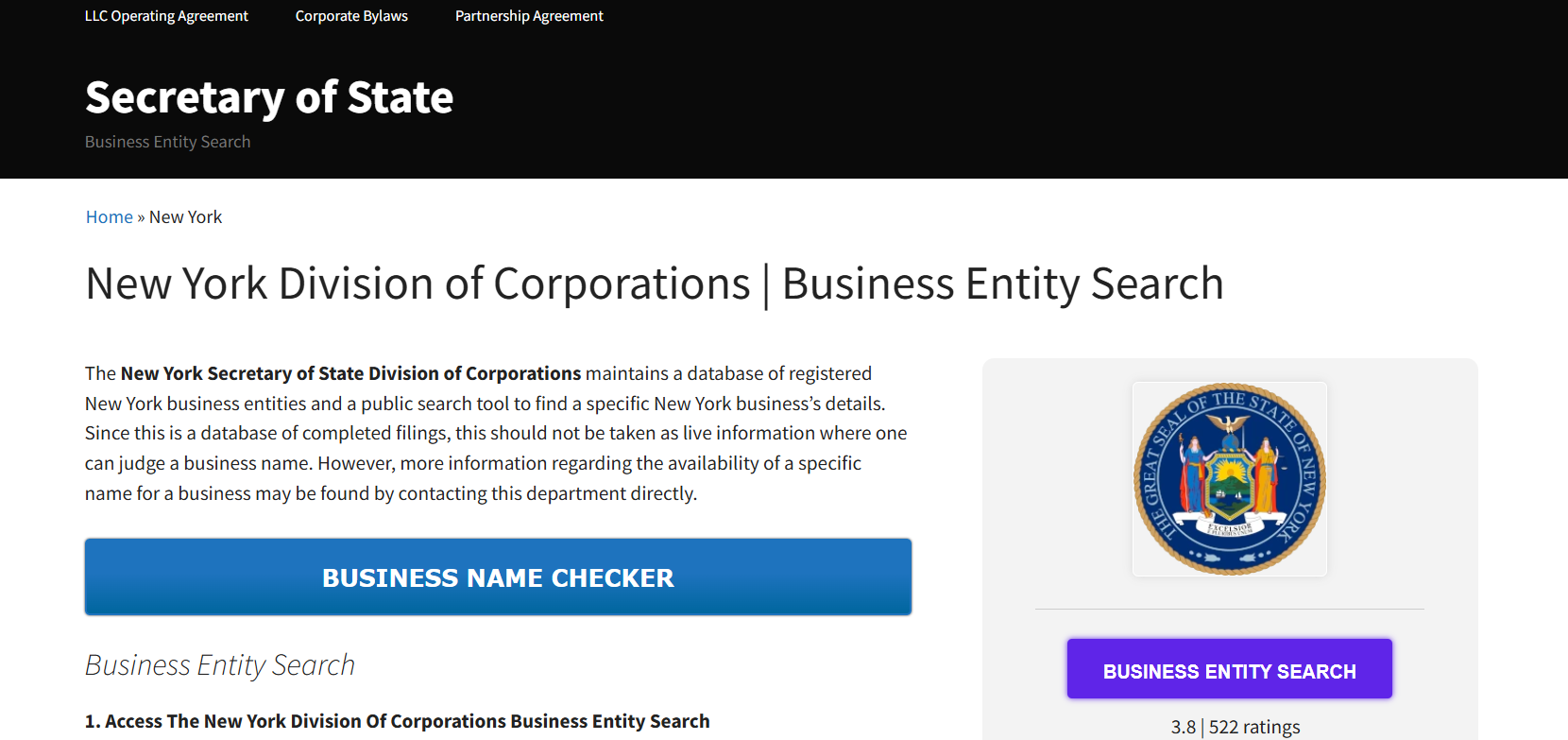The image size is (1568, 740).
Task: Navigate to the Partnership Agreement page
Action: (x=529, y=15)
